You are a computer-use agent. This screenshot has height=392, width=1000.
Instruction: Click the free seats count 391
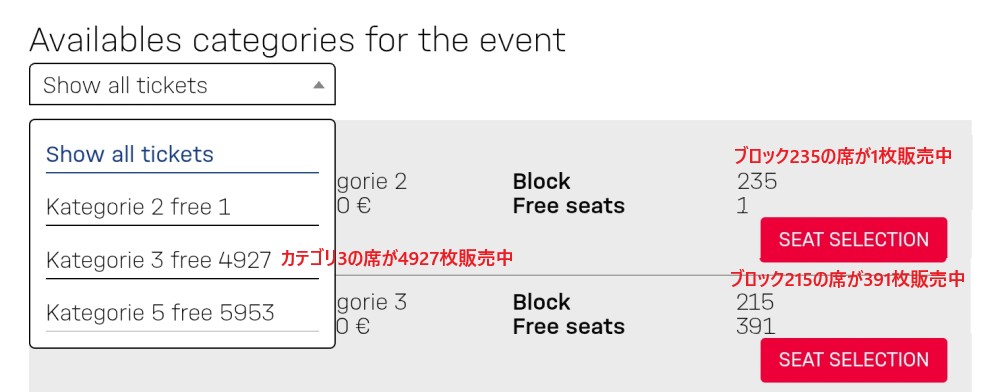pos(755,326)
